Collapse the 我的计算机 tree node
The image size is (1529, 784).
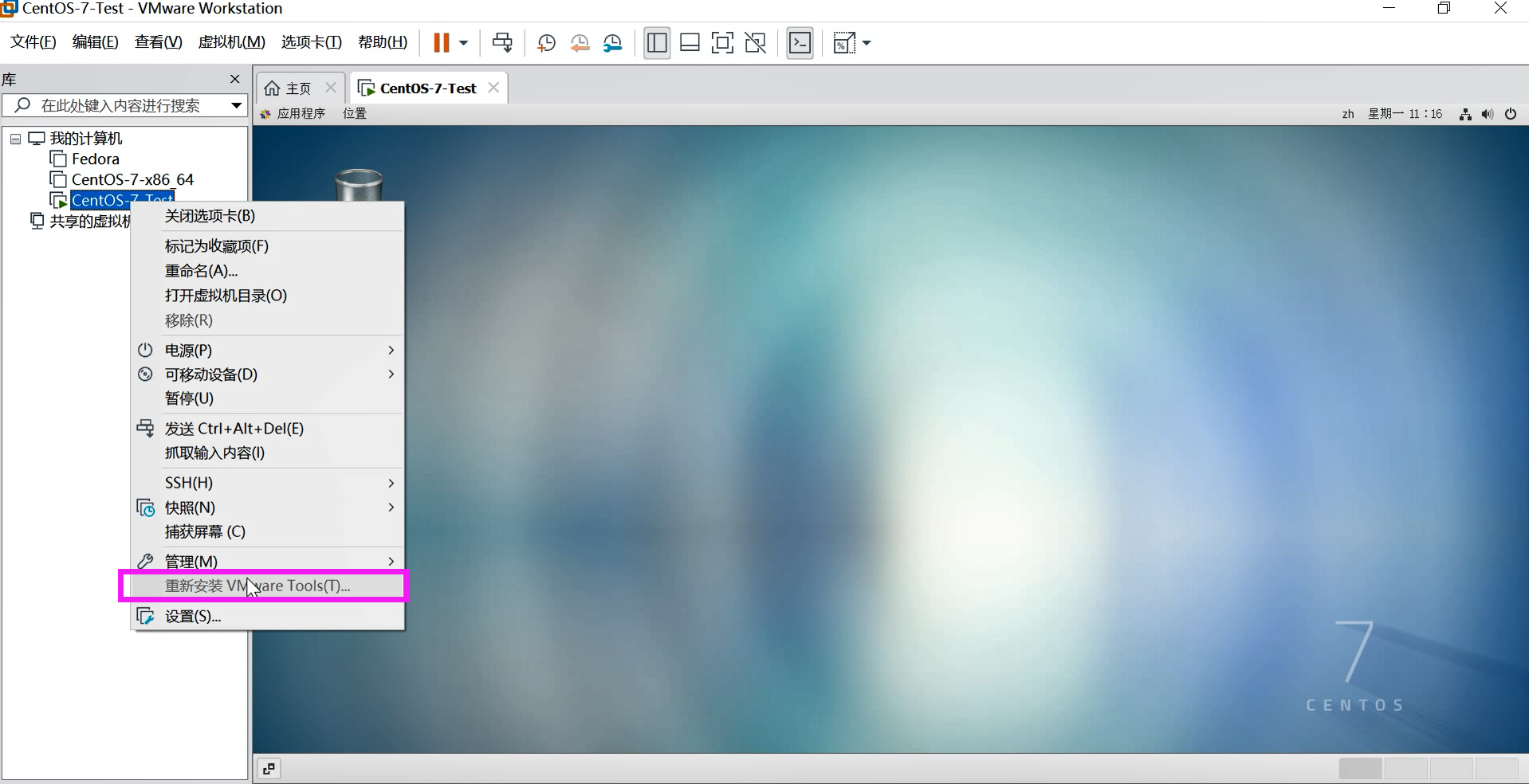[x=15, y=139]
